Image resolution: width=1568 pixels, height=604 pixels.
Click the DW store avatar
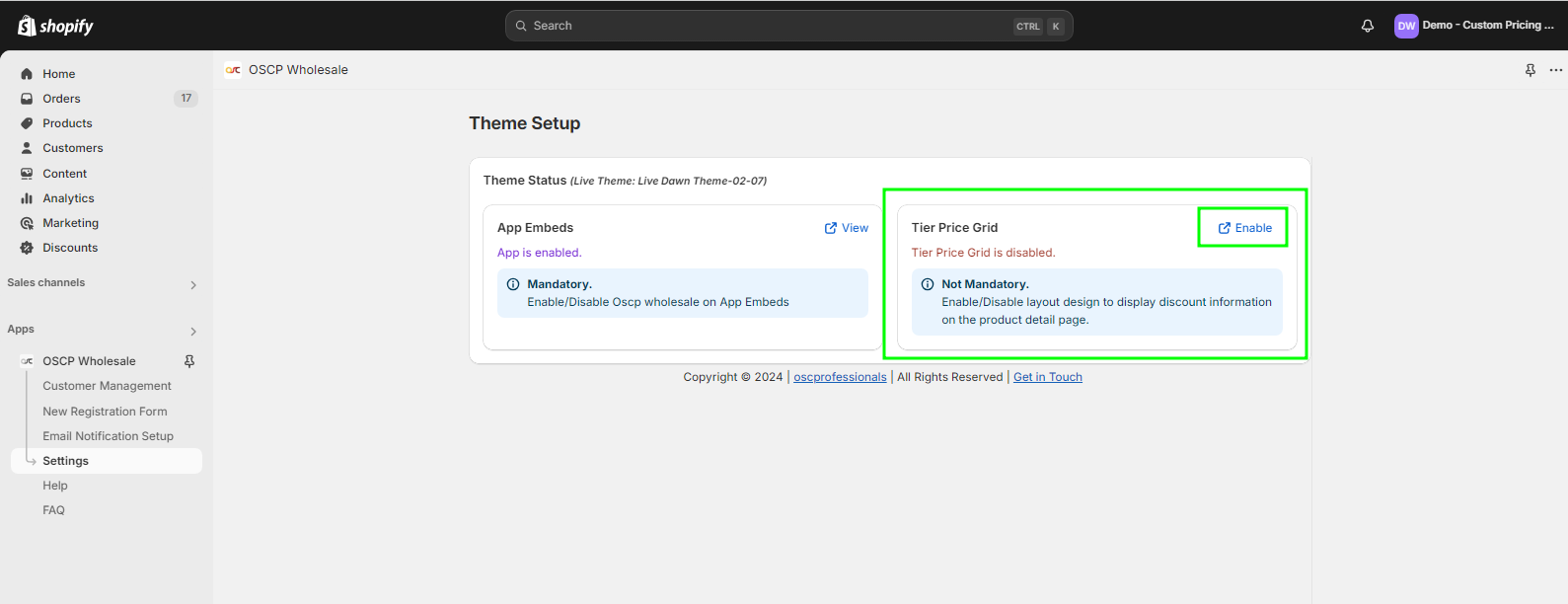point(1405,26)
